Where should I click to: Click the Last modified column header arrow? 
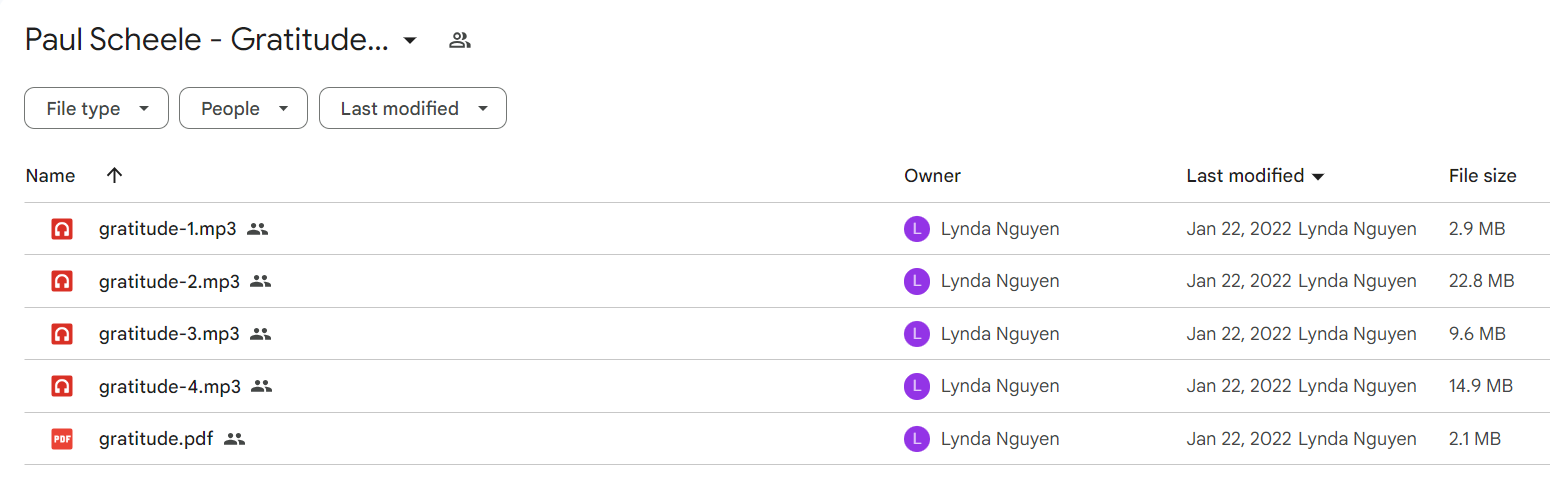point(1318,177)
